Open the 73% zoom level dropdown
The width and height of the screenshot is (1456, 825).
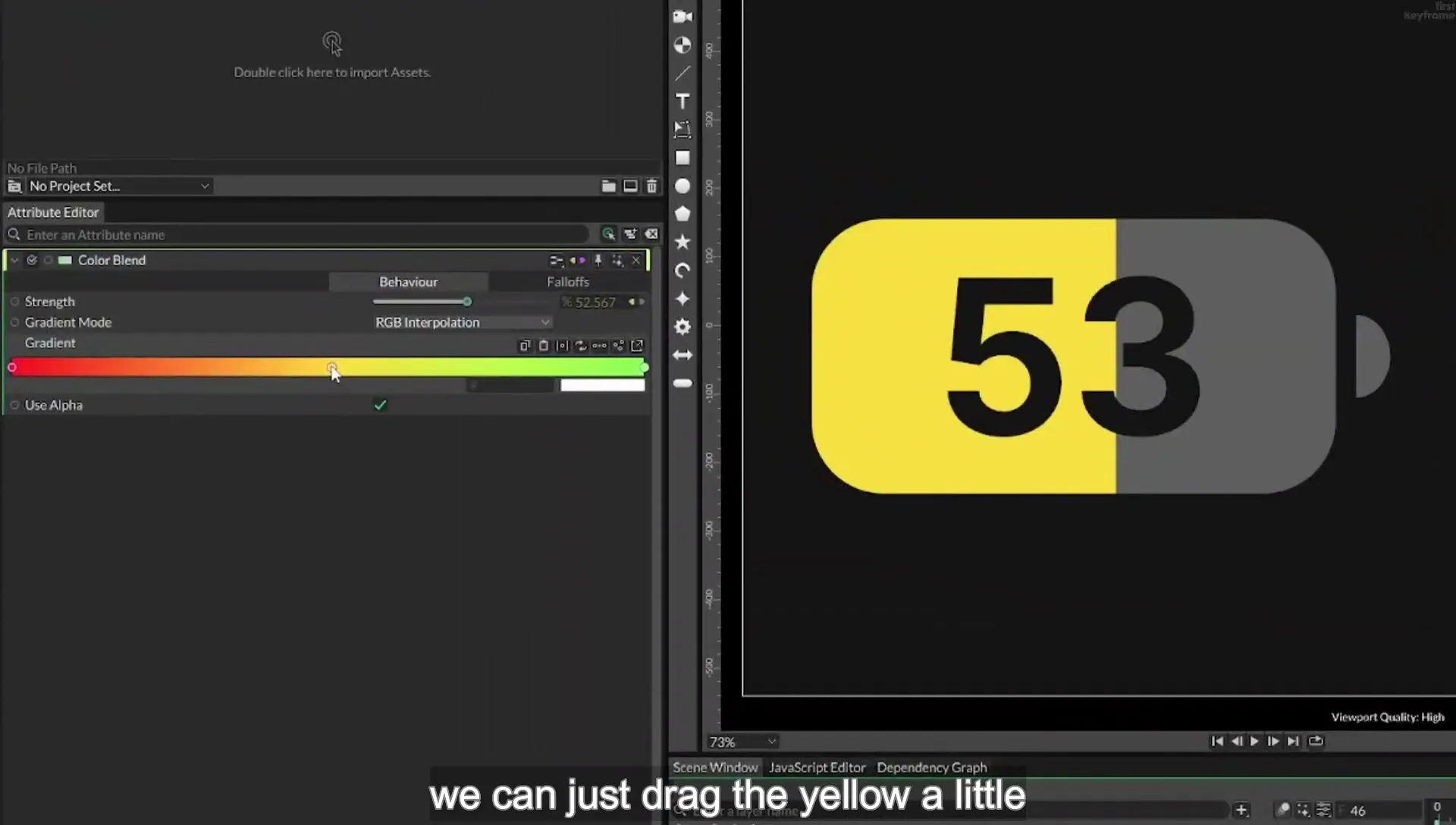[742, 742]
